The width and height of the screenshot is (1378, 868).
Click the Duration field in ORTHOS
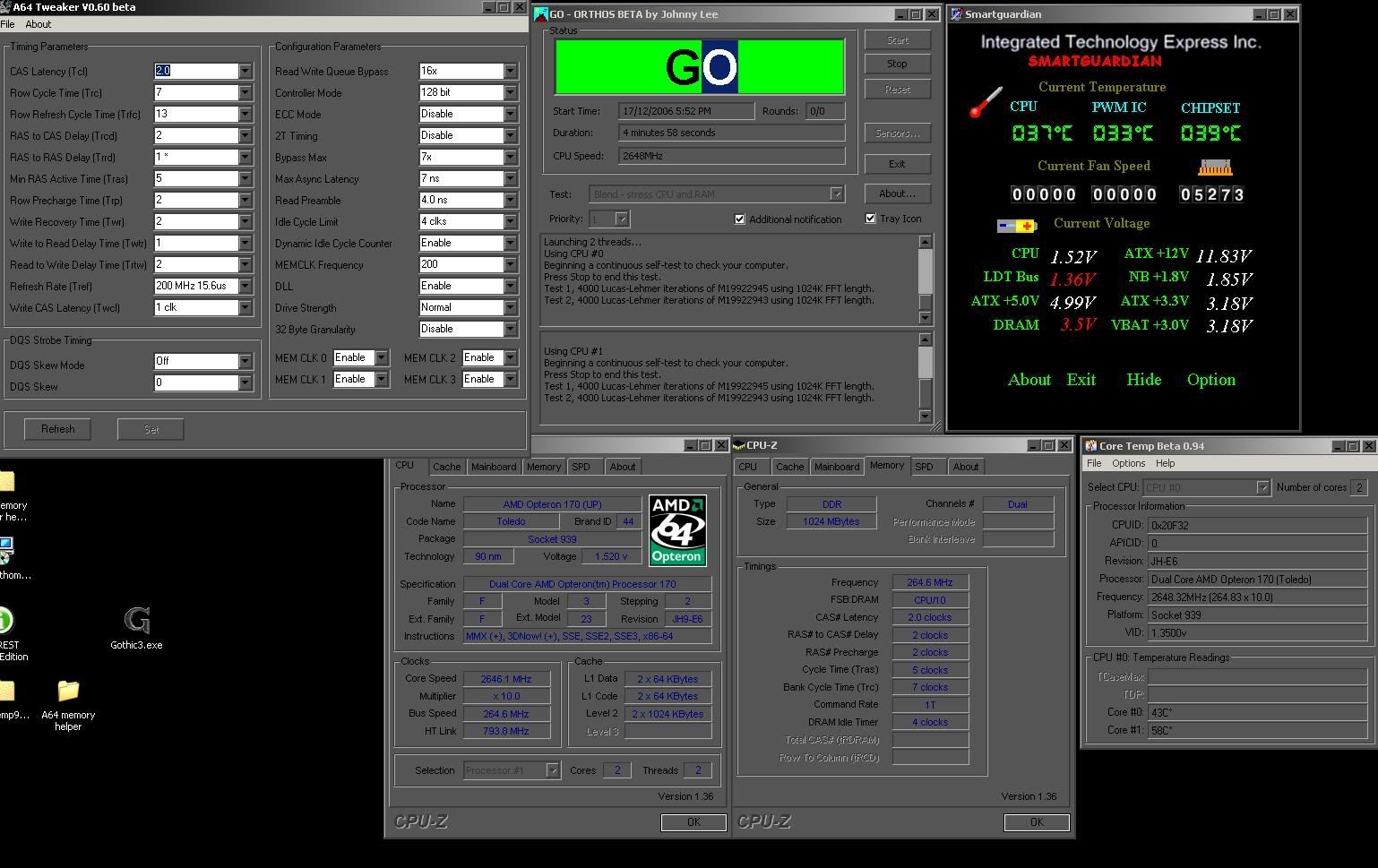coord(731,133)
